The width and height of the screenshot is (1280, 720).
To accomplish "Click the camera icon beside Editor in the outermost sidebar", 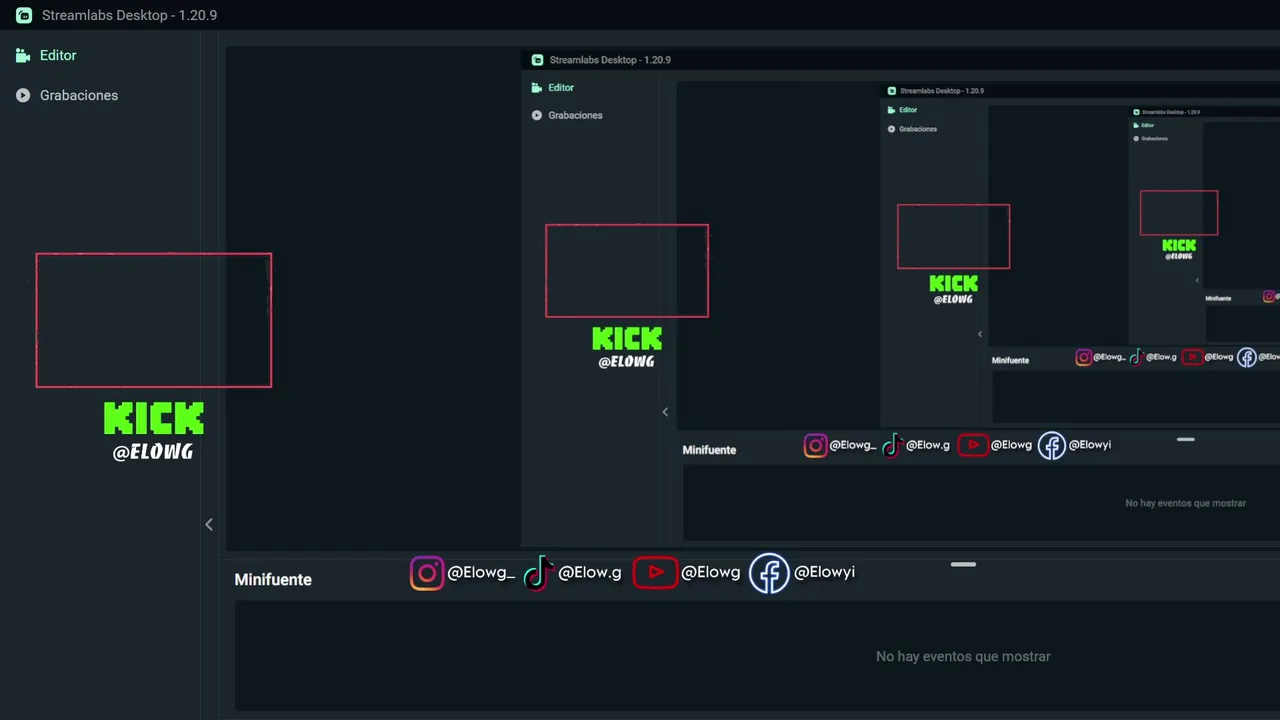I will [x=23, y=56].
